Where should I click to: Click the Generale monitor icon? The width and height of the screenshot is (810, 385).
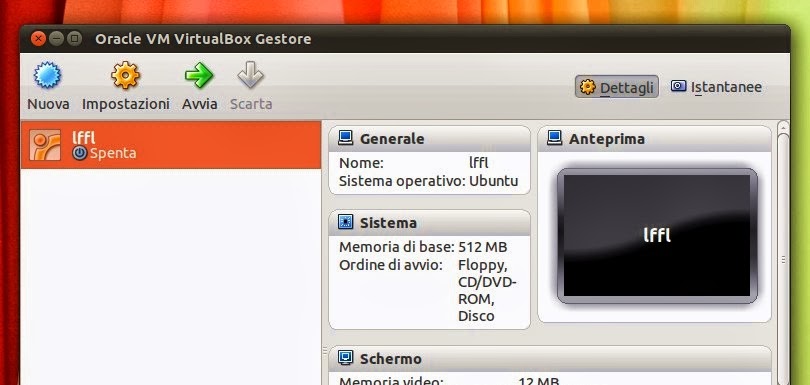[x=345, y=138]
